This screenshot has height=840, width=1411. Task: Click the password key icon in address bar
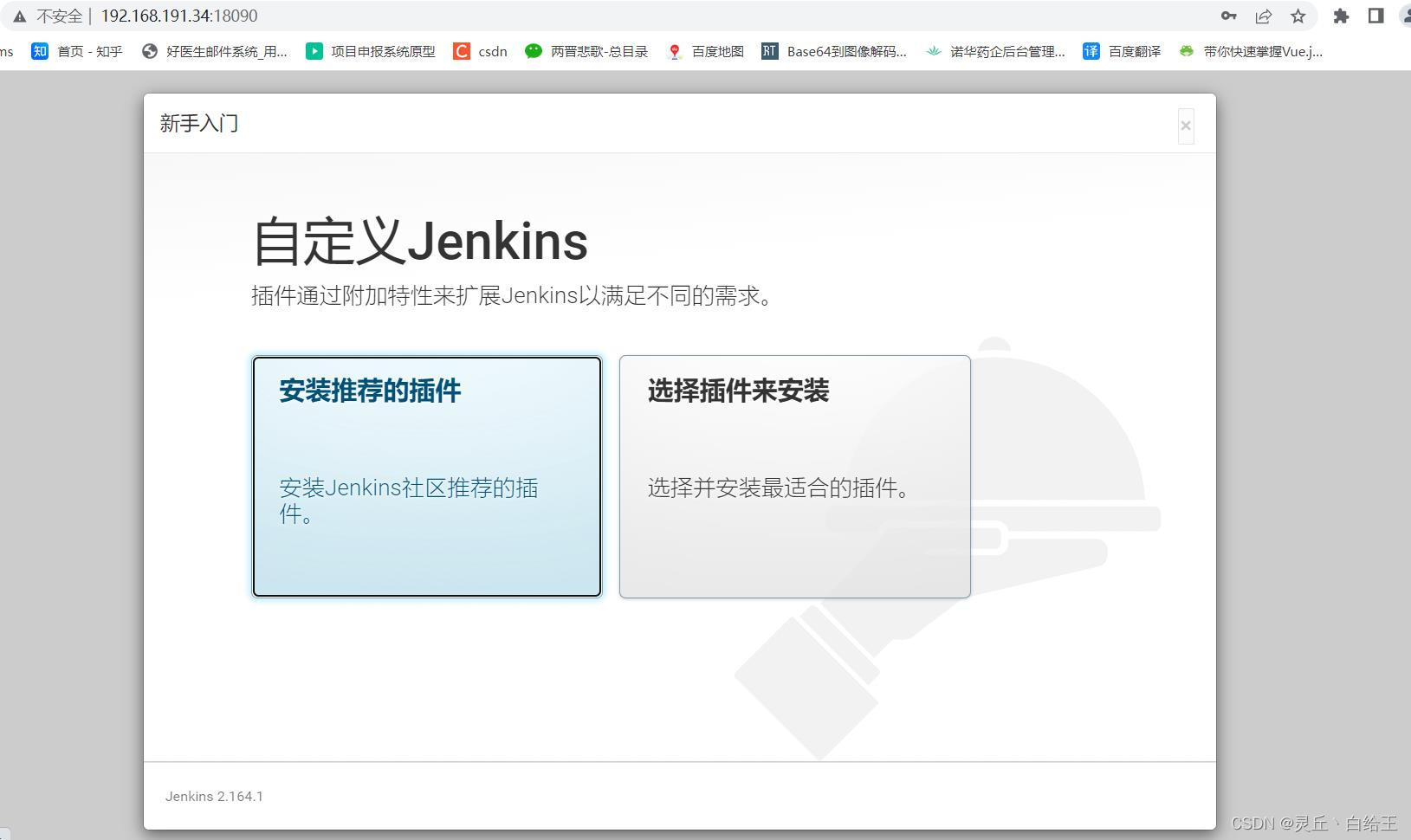(x=1228, y=16)
